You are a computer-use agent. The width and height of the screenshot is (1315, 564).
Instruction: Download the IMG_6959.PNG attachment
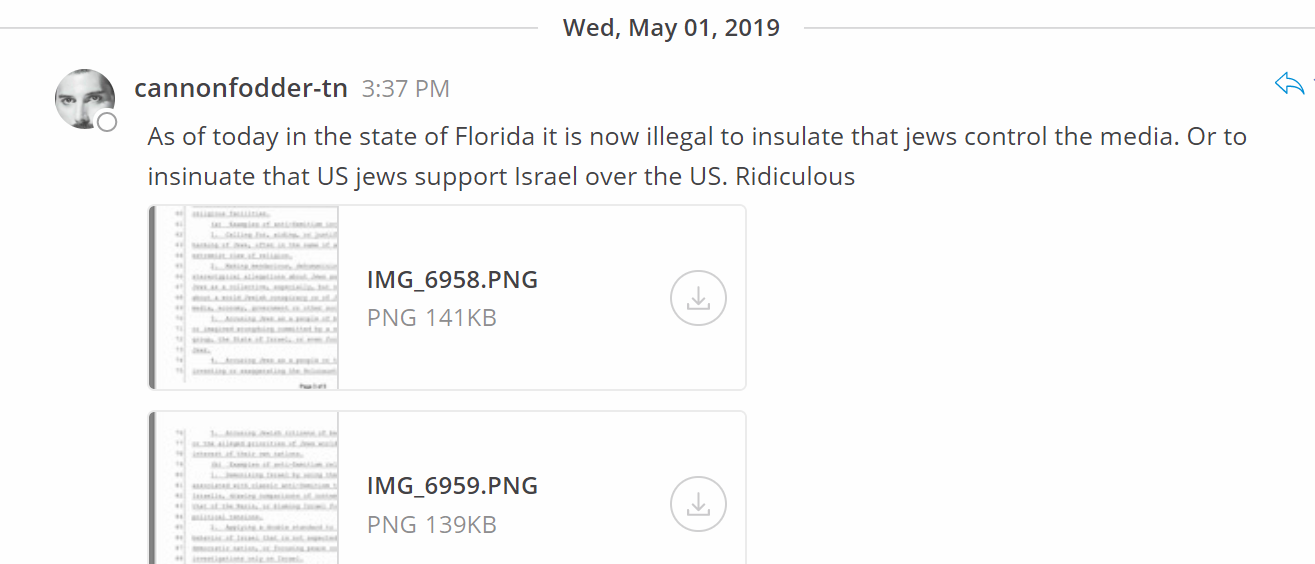click(698, 504)
